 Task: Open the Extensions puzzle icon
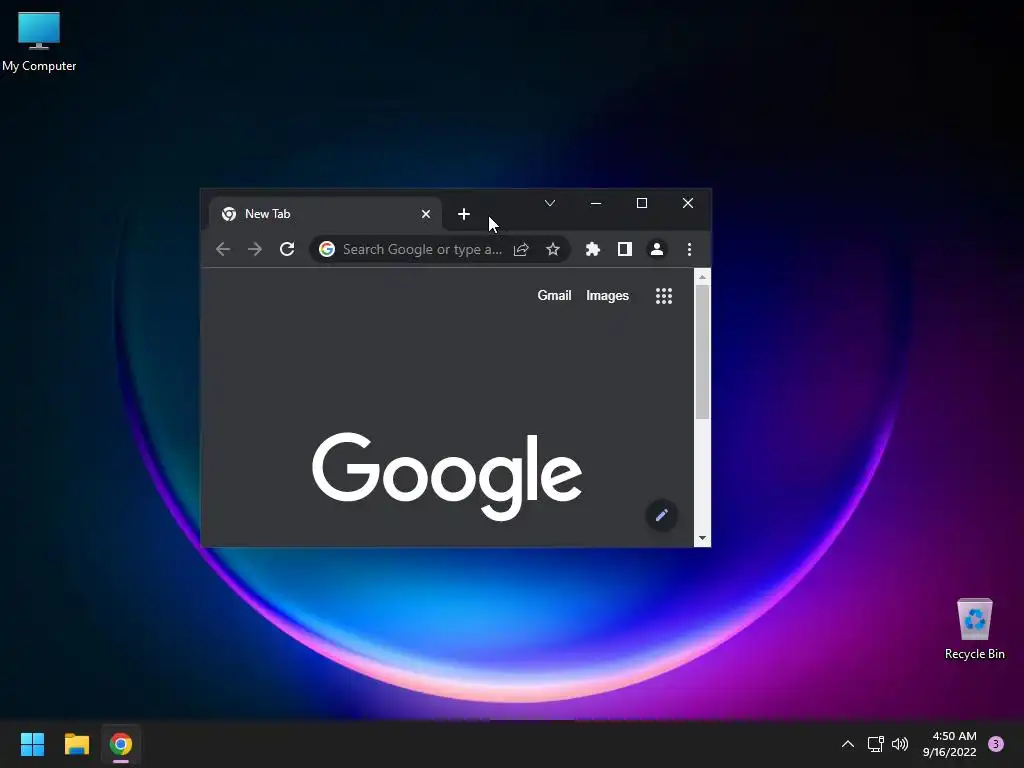pos(592,249)
